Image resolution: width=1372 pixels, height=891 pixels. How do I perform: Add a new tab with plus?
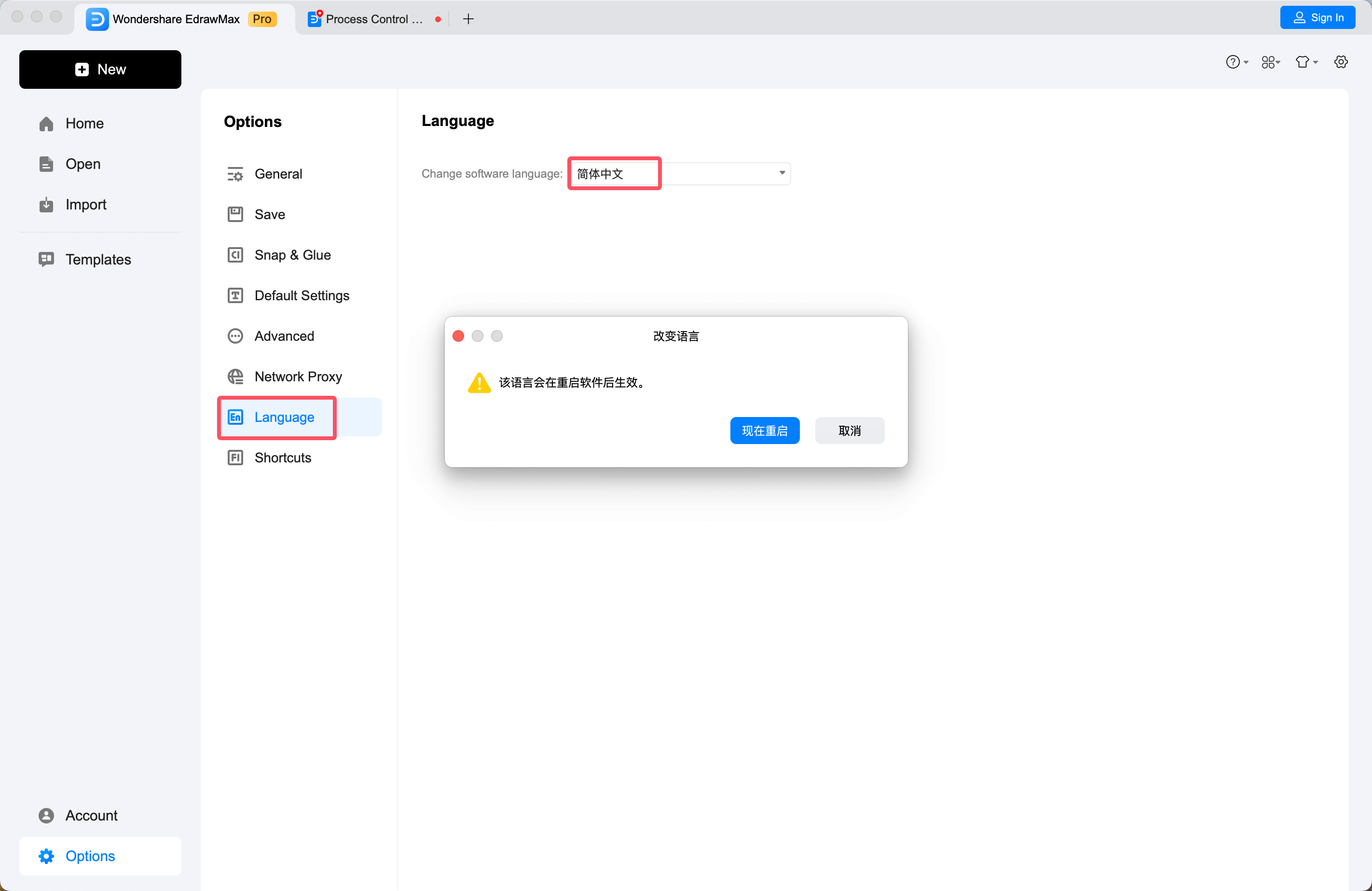pyautogui.click(x=468, y=19)
